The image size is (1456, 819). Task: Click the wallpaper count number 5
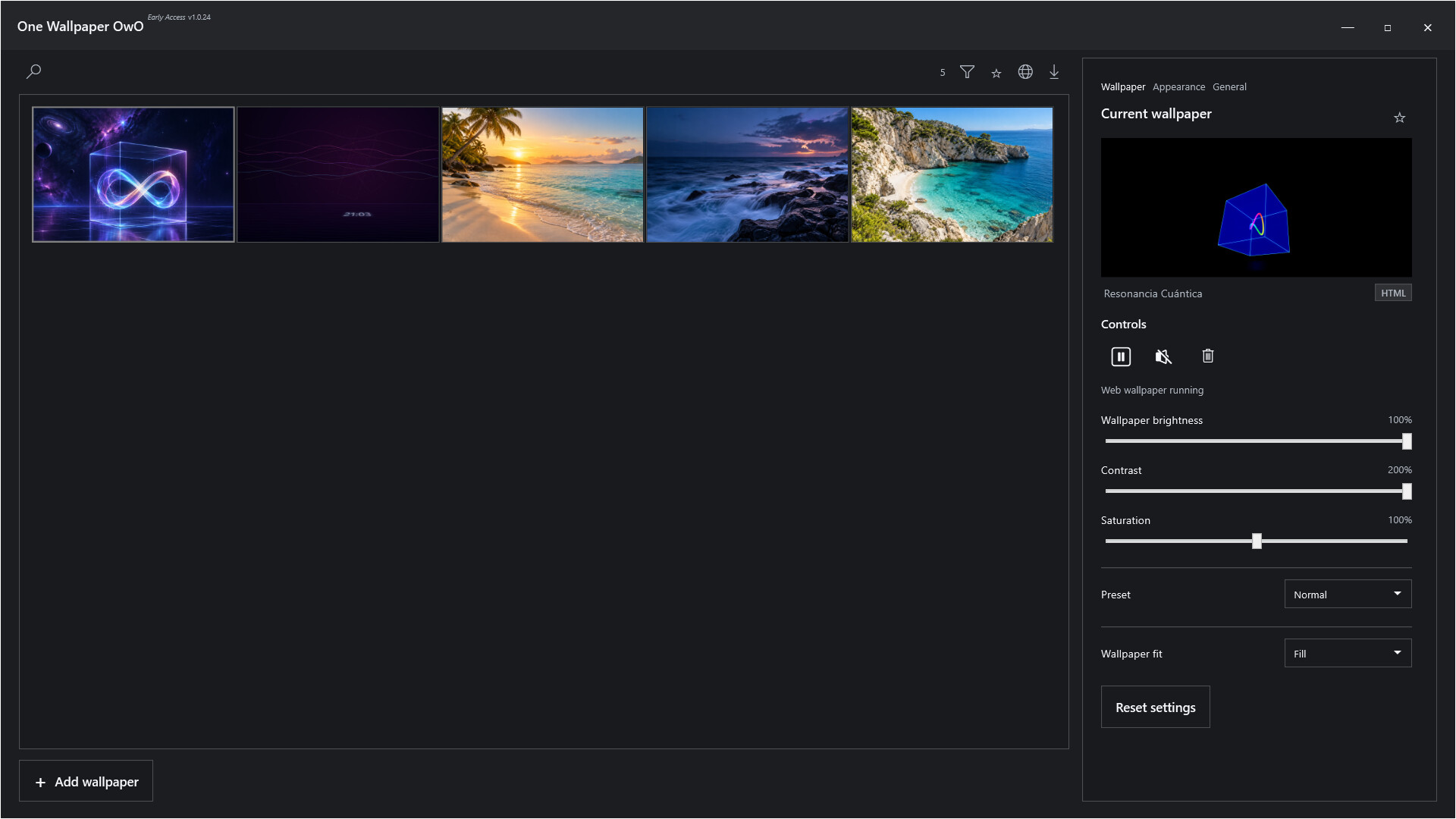coord(943,73)
